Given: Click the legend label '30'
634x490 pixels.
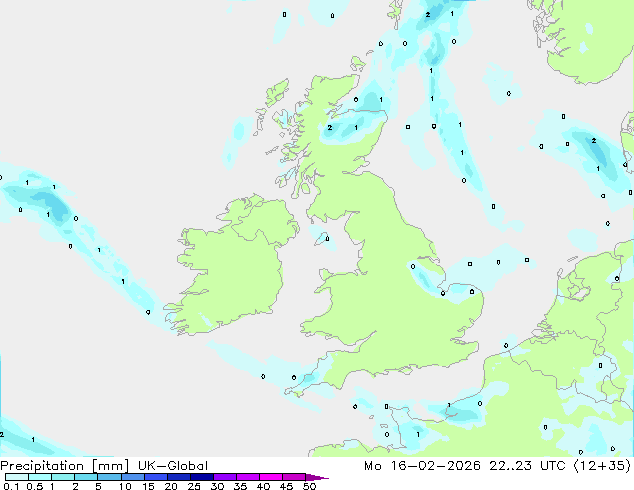Looking at the screenshot, I should click(x=217, y=486).
